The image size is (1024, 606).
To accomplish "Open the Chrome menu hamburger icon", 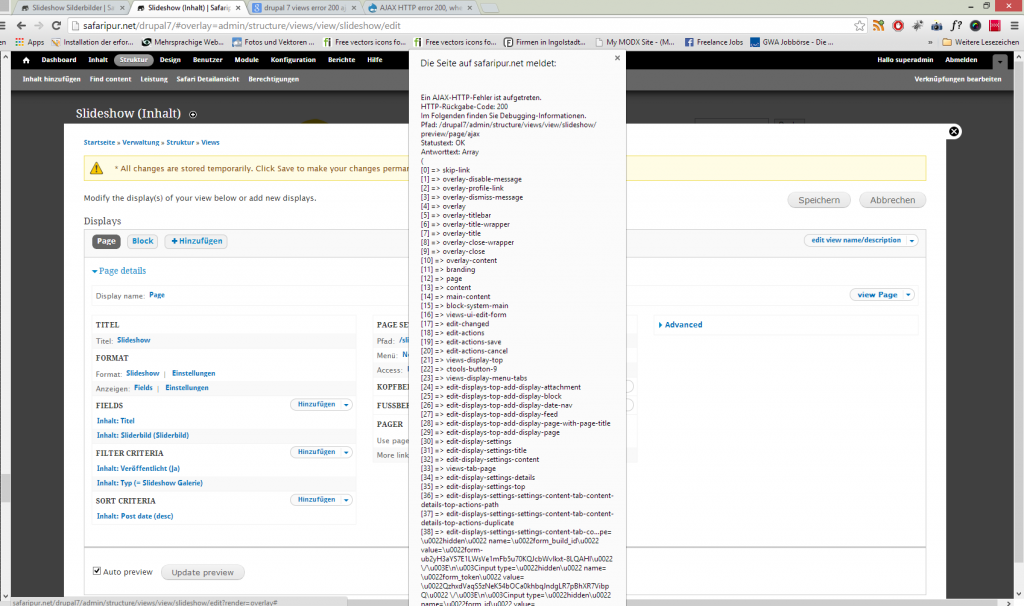I will point(1011,25).
